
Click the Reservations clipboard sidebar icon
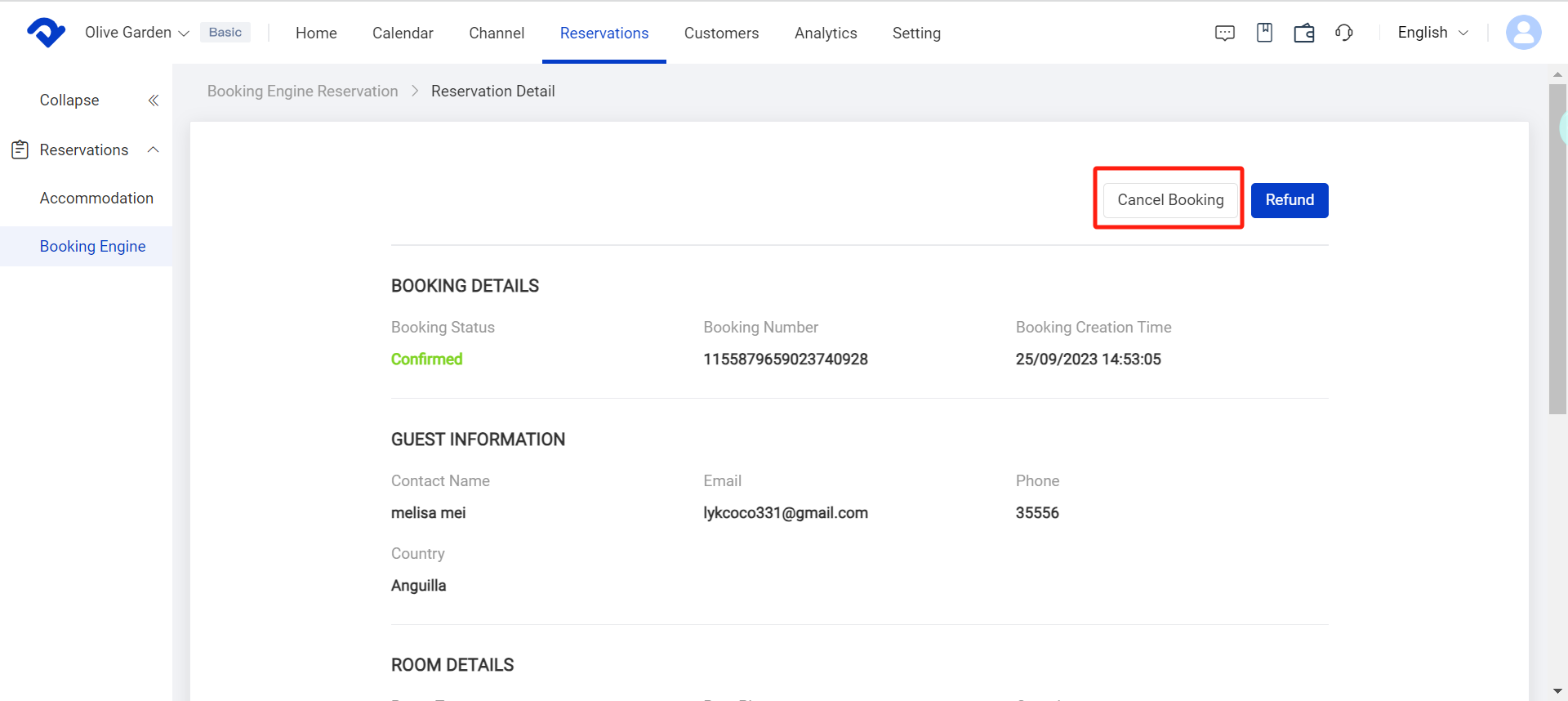[20, 150]
